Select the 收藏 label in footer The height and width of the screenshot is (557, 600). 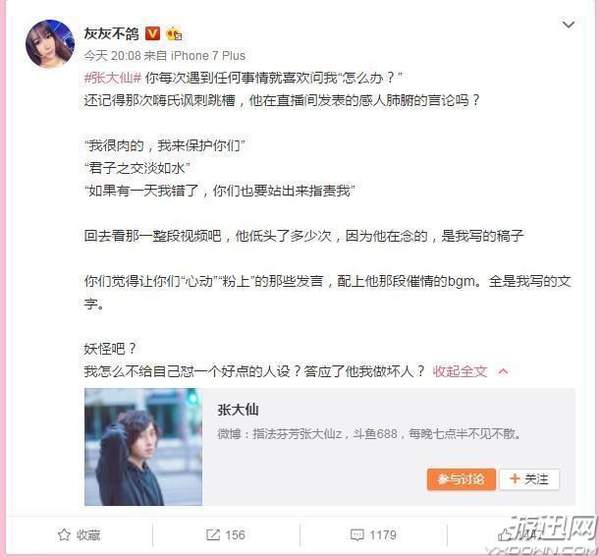click(88, 535)
